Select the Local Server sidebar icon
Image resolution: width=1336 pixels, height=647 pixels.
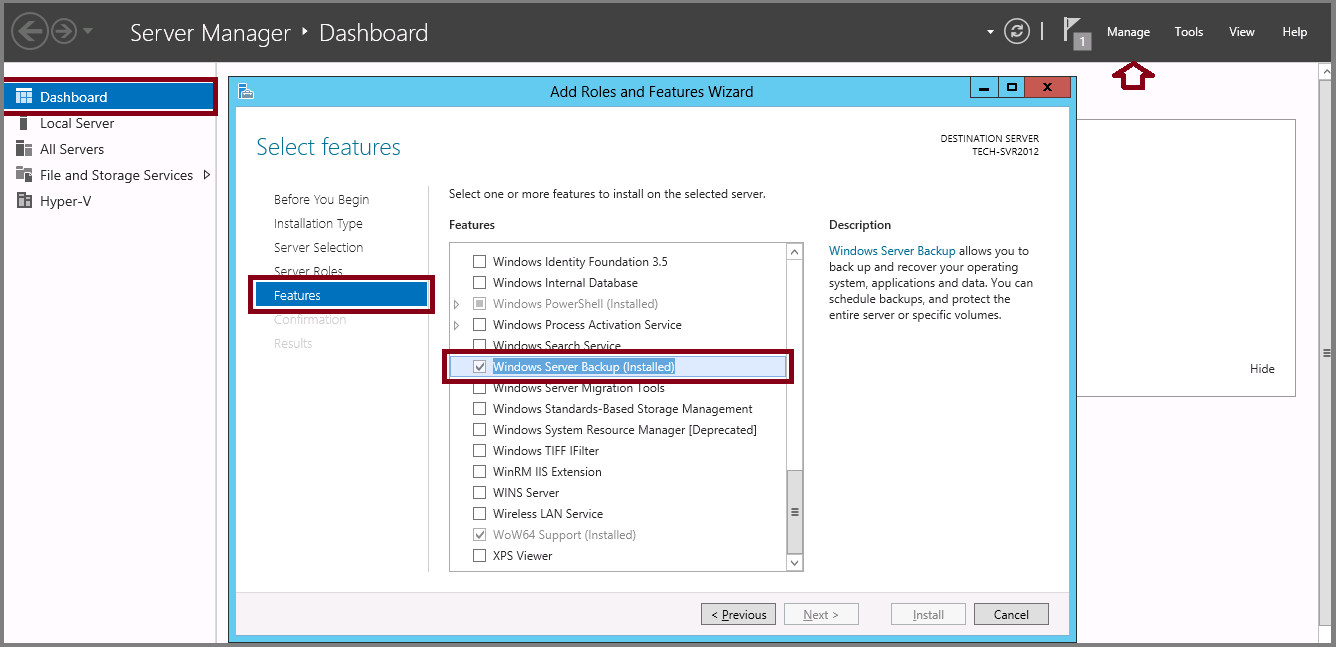click(x=24, y=123)
